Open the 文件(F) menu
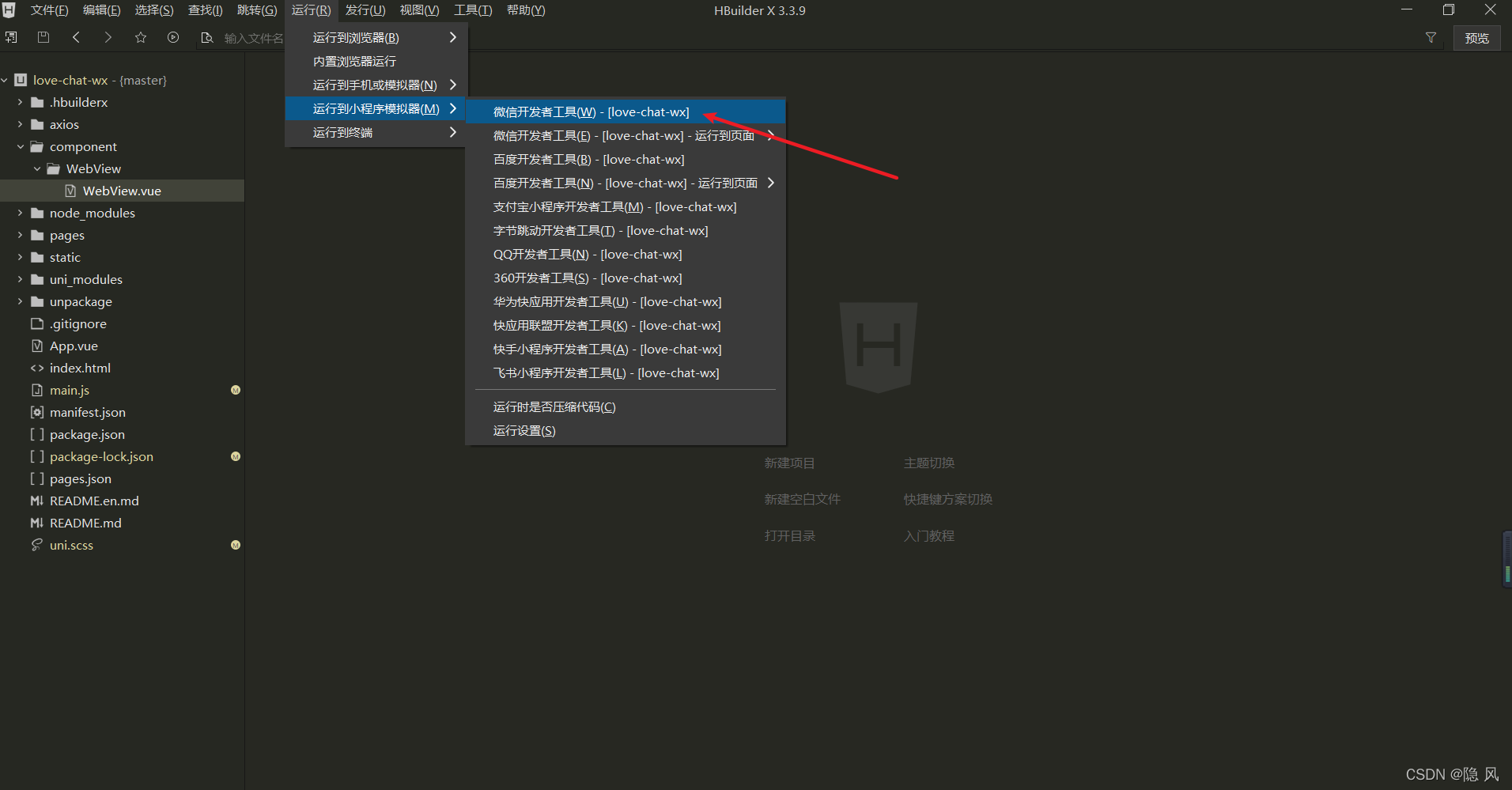 pos(49,10)
